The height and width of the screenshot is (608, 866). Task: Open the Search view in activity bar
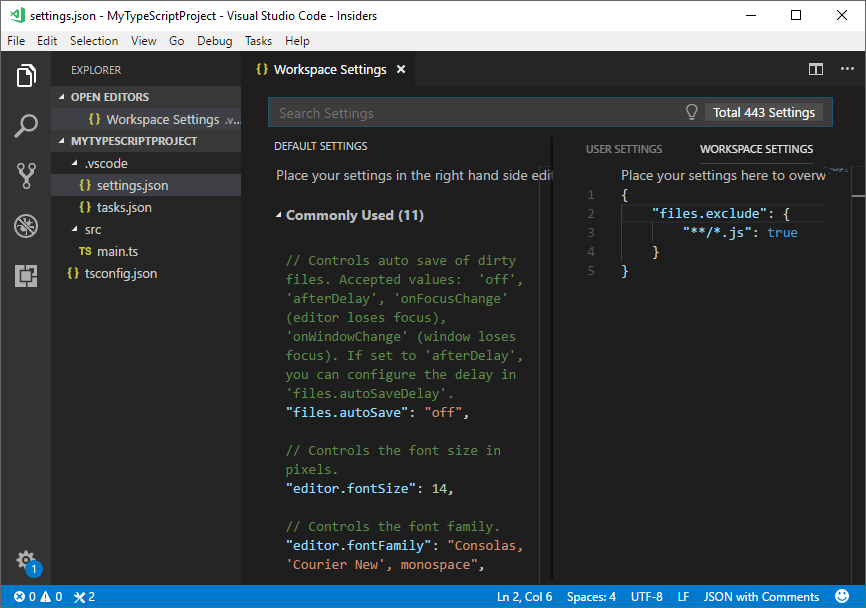(26, 126)
